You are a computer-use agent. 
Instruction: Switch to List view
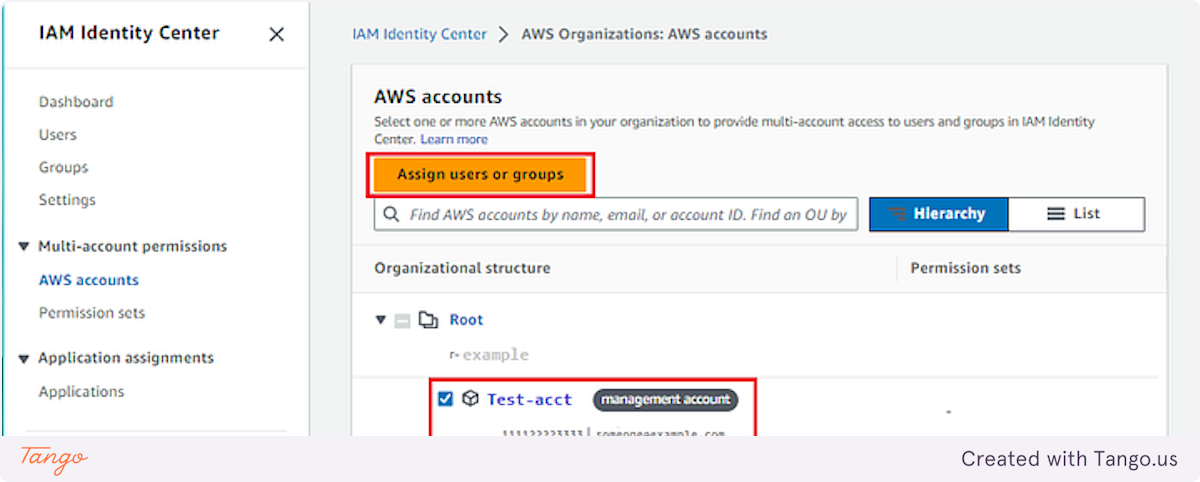click(1076, 214)
